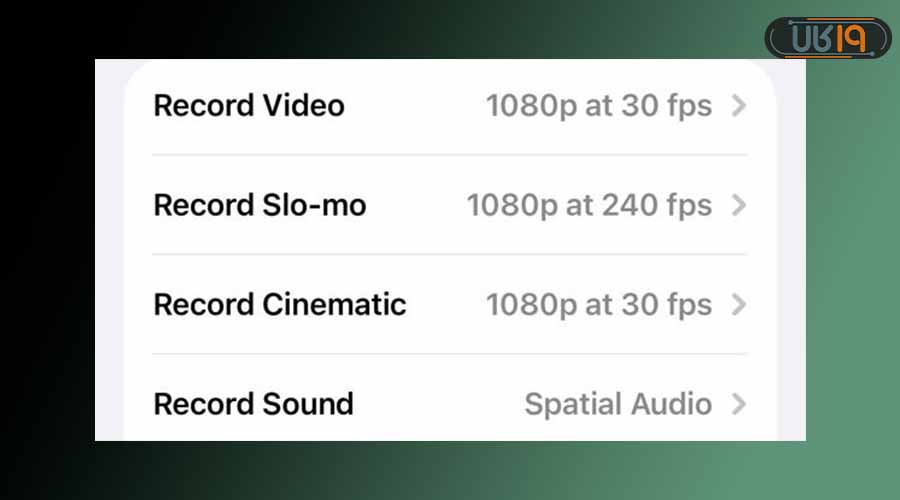
Task: Click empty row space right of Record Video label
Action: [x=415, y=106]
